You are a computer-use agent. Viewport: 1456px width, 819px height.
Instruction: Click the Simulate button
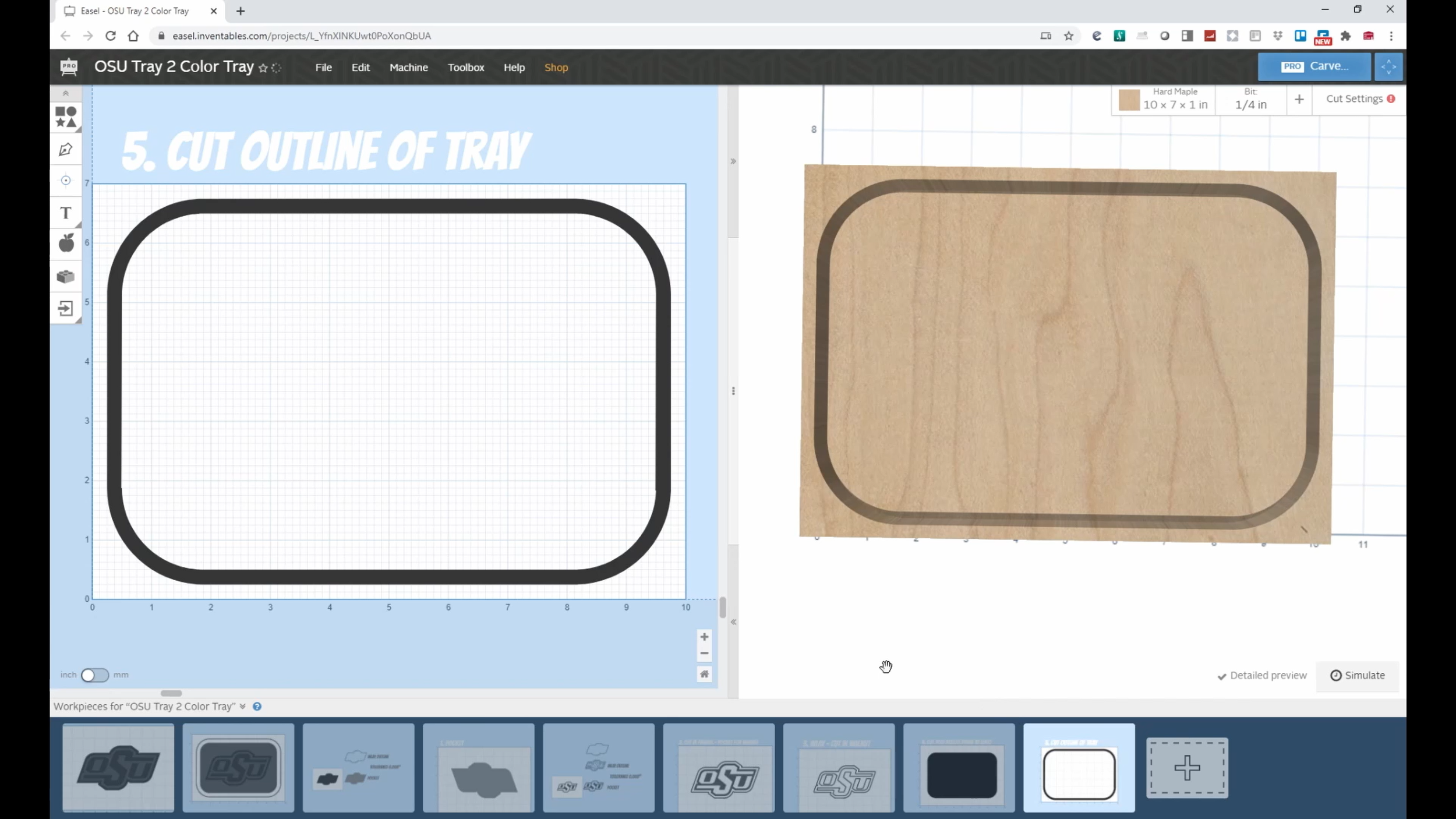click(x=1357, y=676)
